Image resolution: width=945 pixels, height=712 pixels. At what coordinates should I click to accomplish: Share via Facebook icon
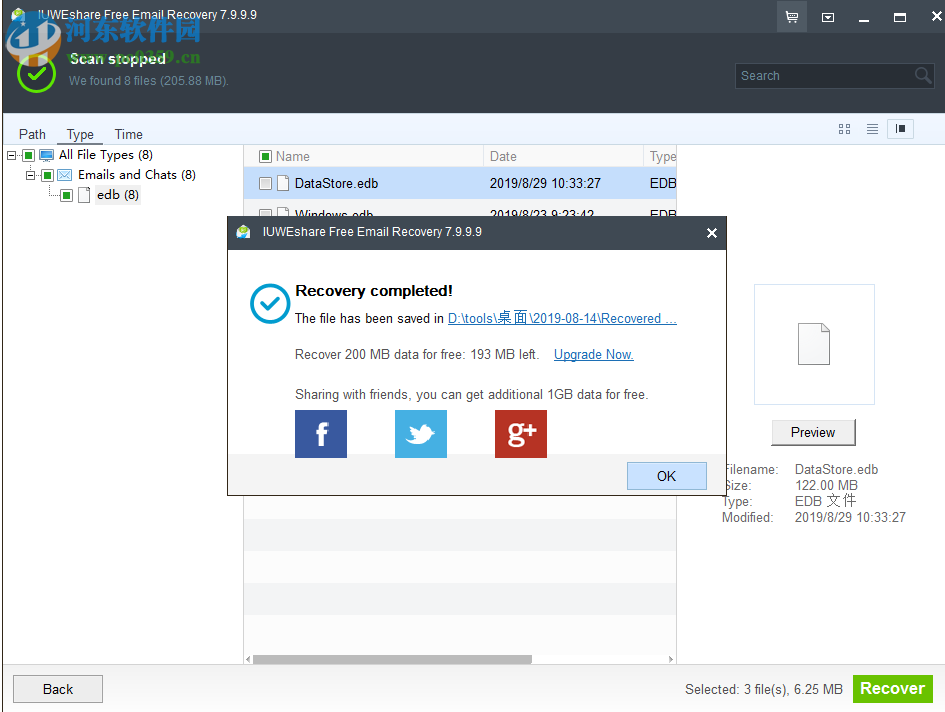320,434
